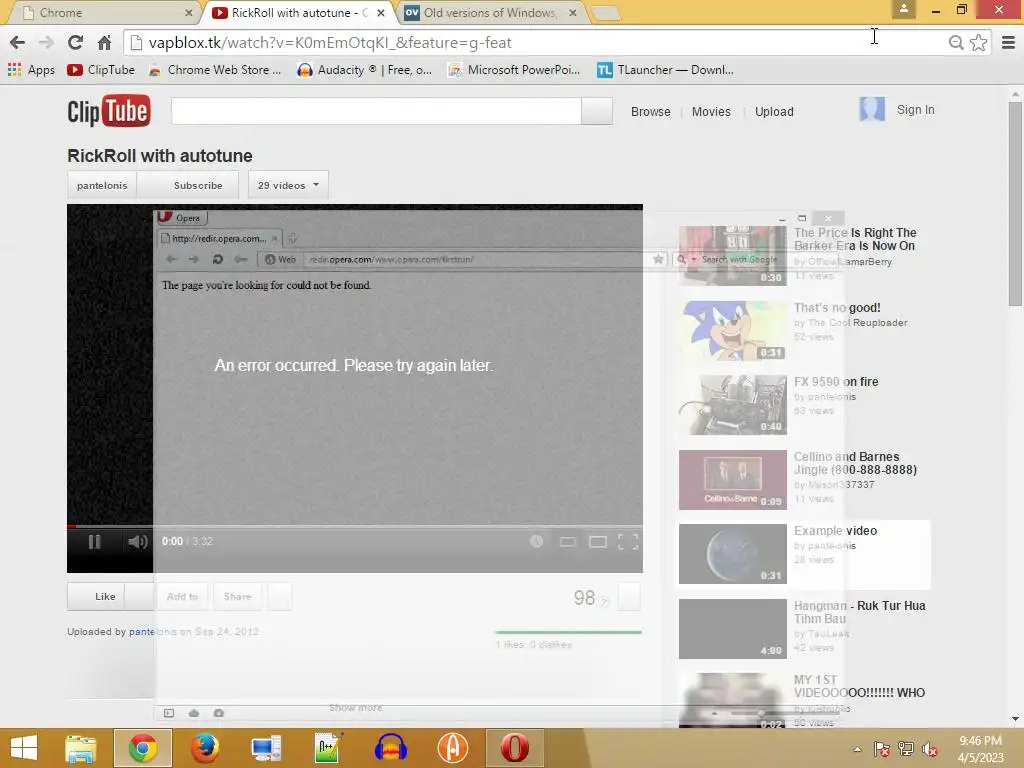This screenshot has width=1024, height=768.
Task: Open Chrome Web Store bookmark
Action: click(215, 70)
